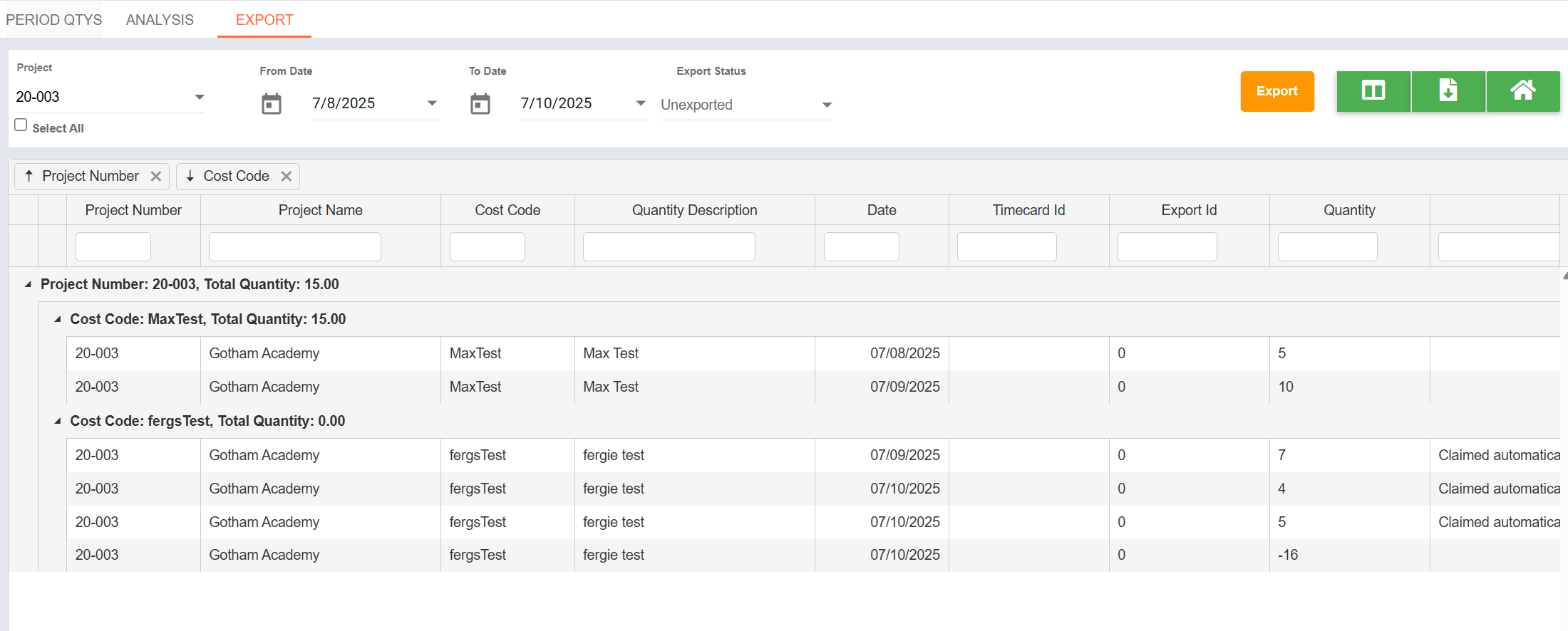The image size is (1568, 631).
Task: Click the quantity 7 cell
Action: (1350, 455)
